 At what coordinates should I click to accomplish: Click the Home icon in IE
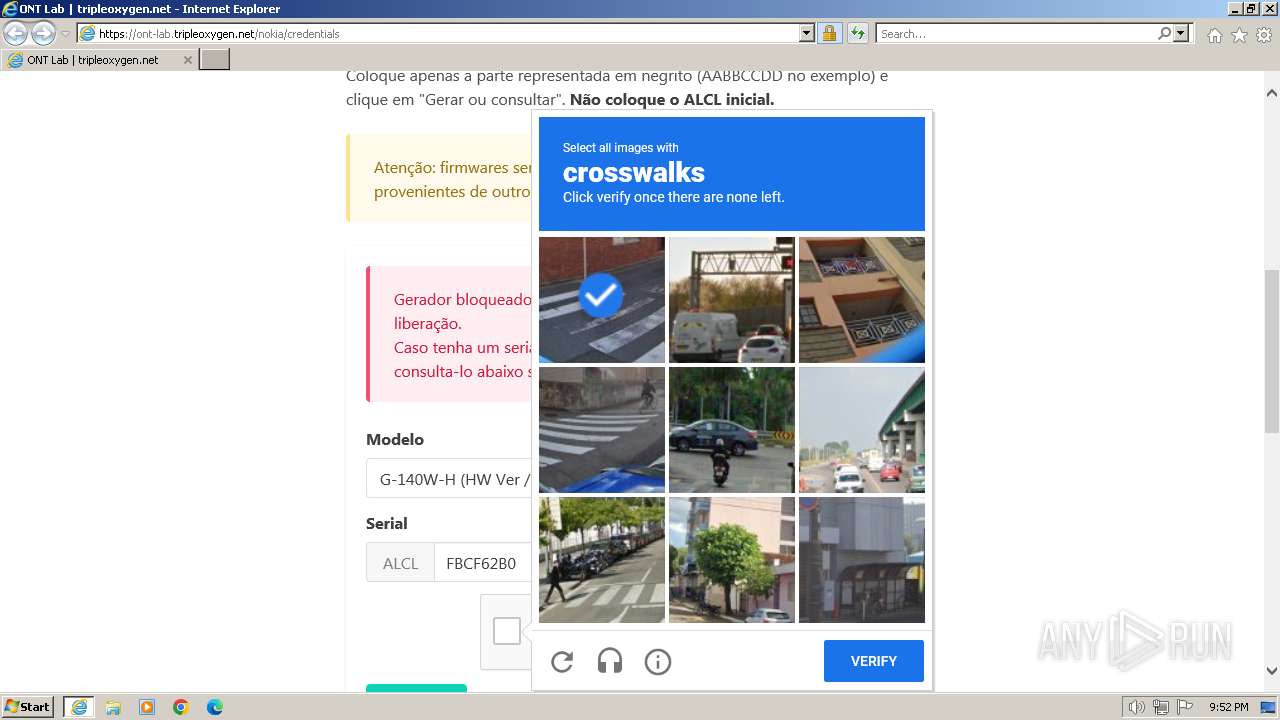point(1214,35)
